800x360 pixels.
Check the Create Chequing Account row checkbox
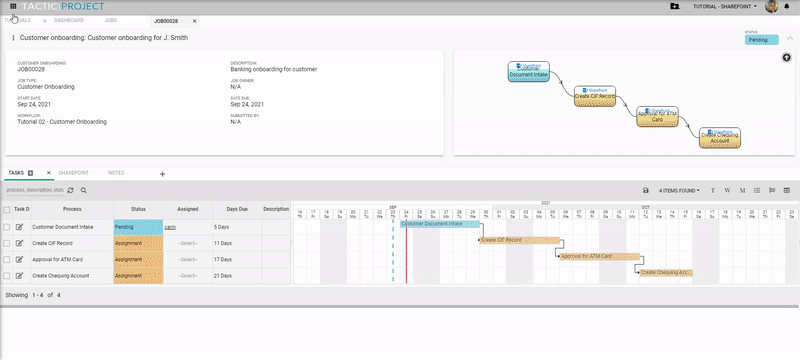coord(7,276)
